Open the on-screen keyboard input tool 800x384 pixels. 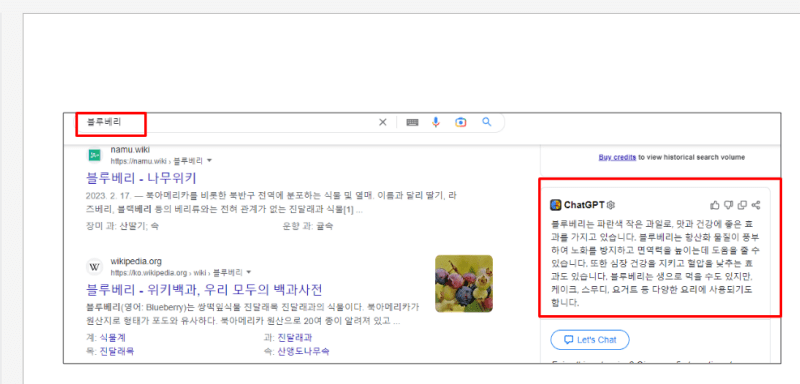[412, 122]
